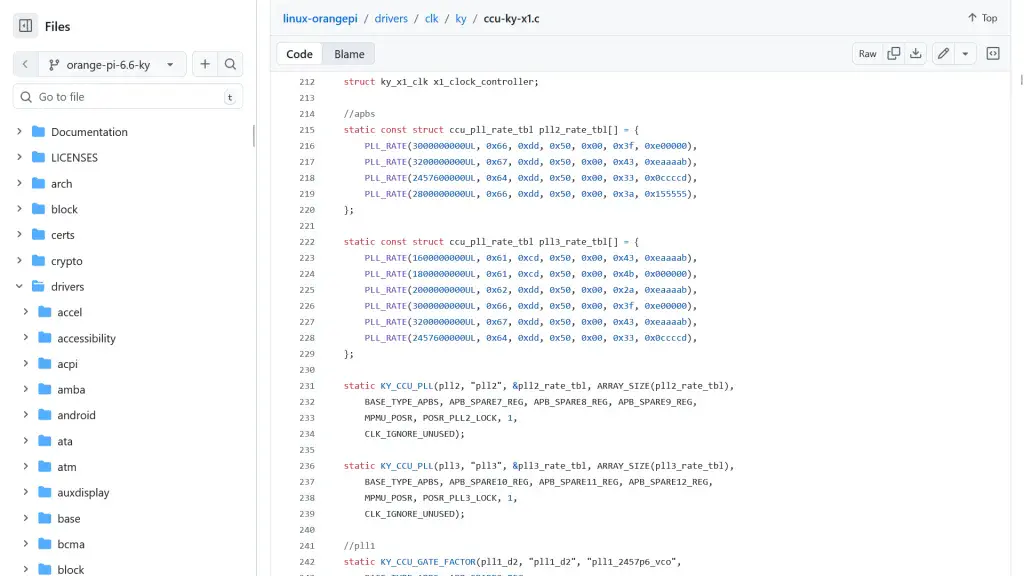
Task: Select the Code view tab
Action: coord(299,54)
